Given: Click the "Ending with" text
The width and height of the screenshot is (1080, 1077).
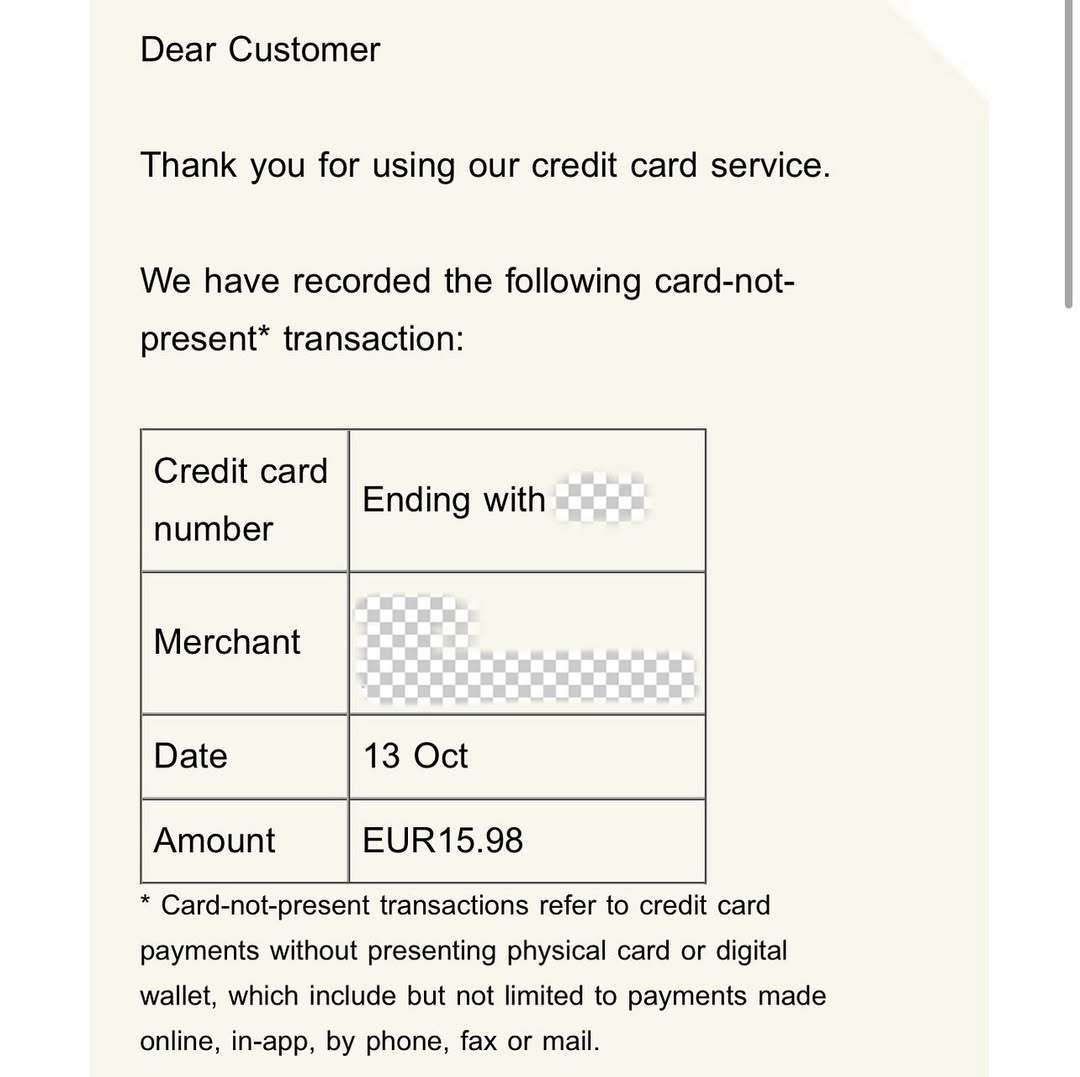Looking at the screenshot, I should click(x=453, y=500).
